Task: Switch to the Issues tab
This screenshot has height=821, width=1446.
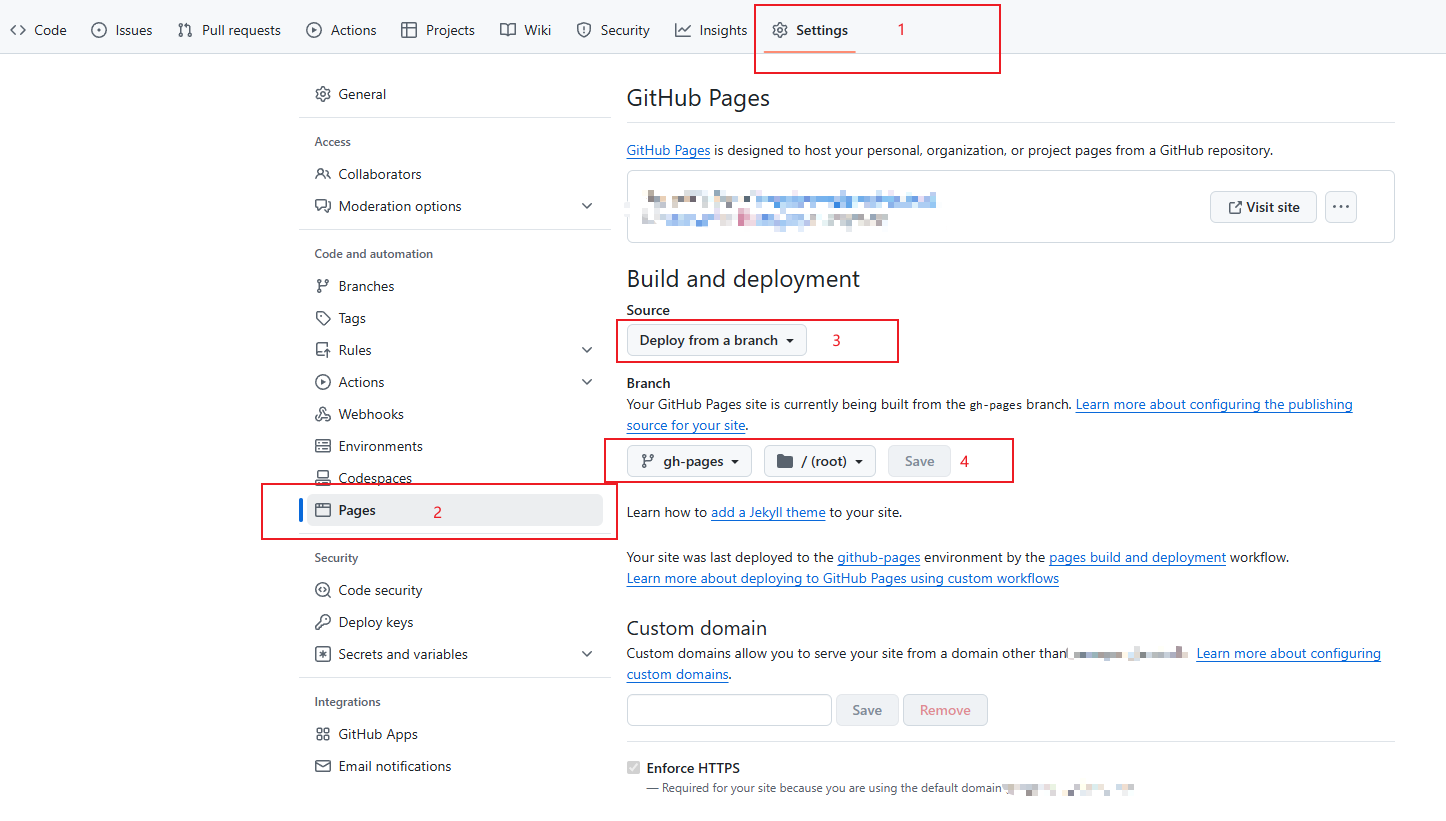Action: pos(122,30)
